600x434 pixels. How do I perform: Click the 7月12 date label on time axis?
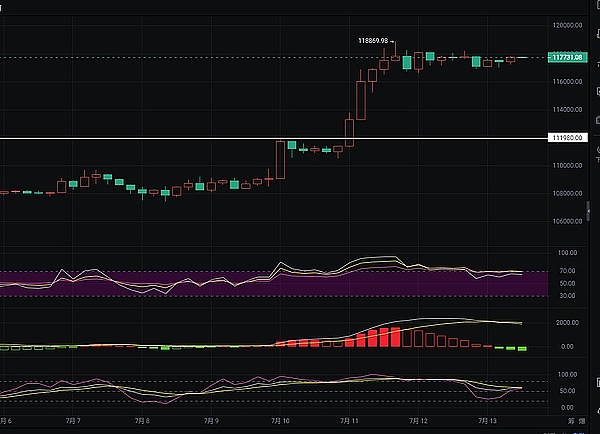pos(418,422)
